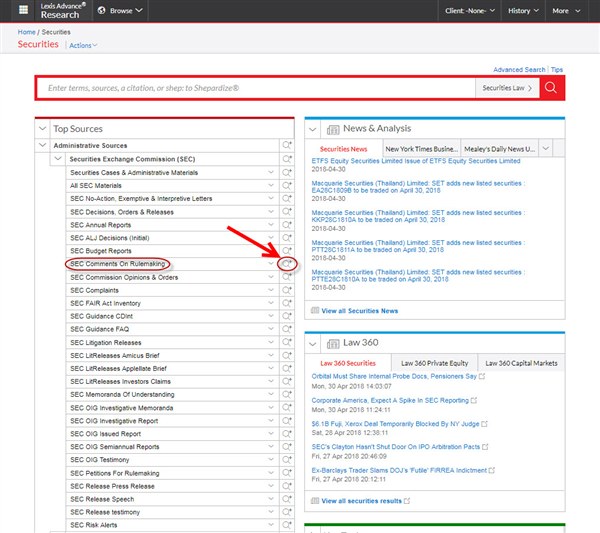Add All SEC Materials as search filter
Viewport: 600px width, 533px height.
[287, 186]
